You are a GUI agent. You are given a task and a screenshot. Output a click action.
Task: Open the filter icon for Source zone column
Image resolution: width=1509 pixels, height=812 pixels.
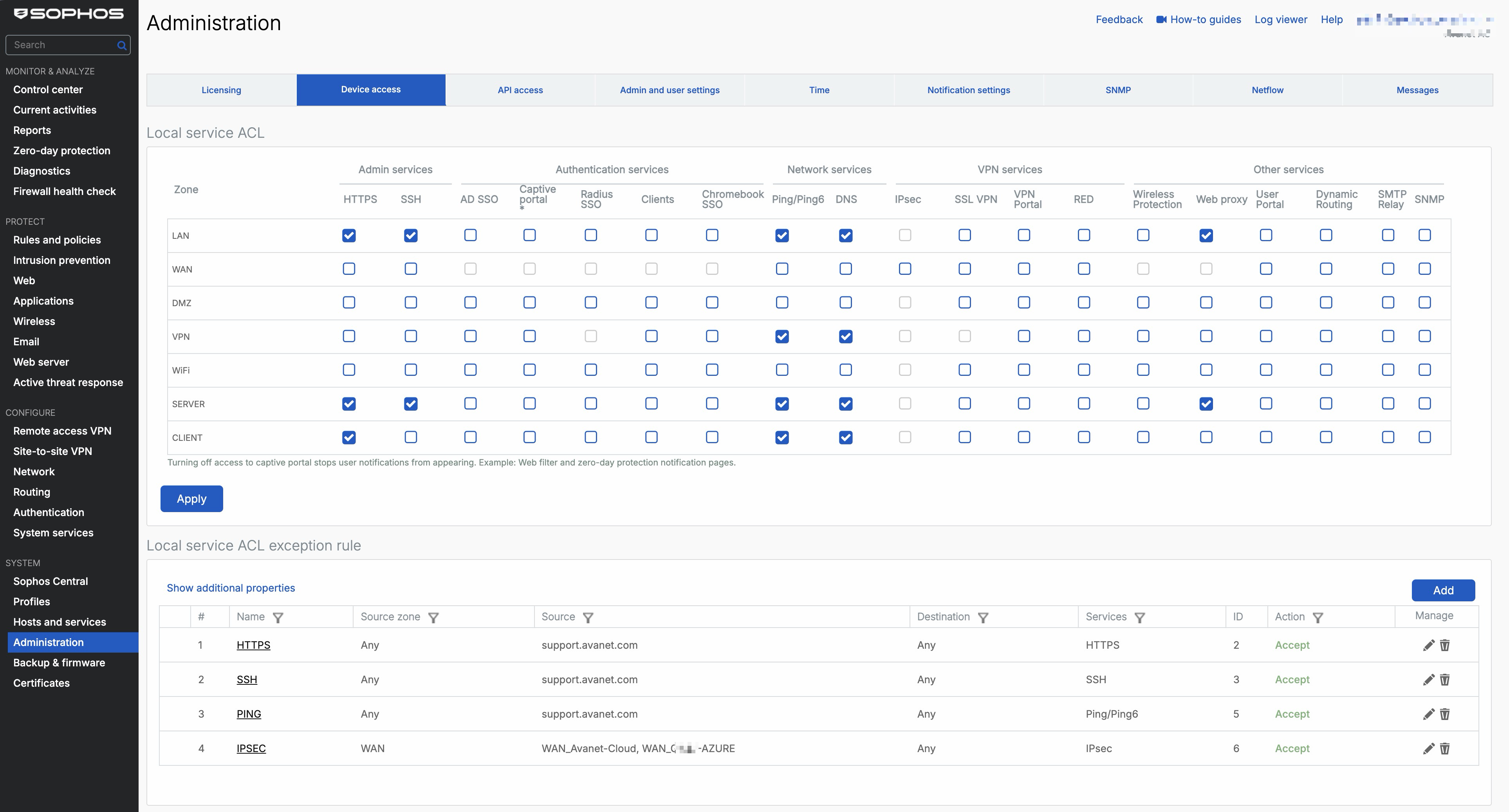433,617
